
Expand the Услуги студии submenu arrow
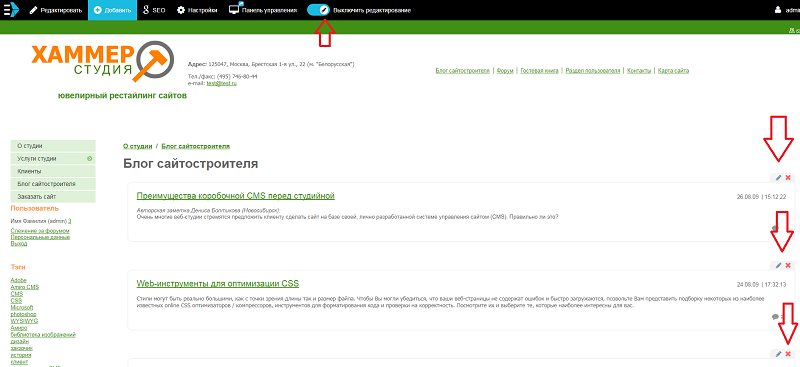[90, 159]
